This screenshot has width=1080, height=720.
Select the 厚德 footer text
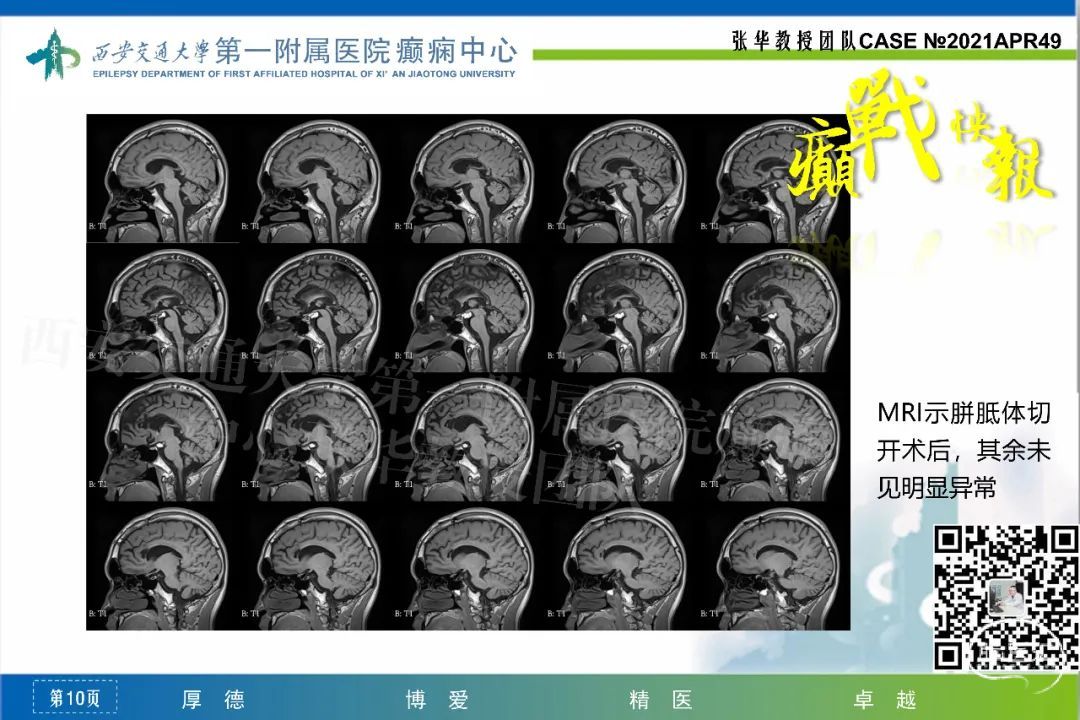[x=213, y=699]
